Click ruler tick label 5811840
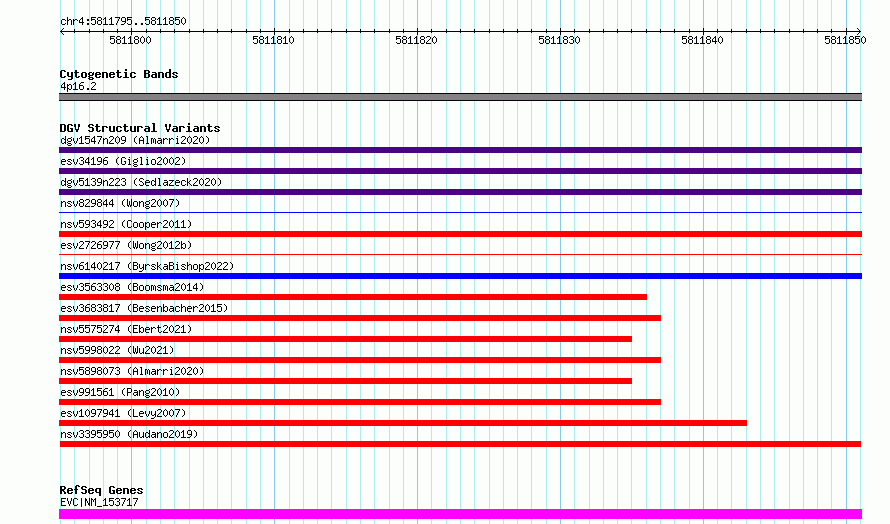Viewport: 890px width, 524px height. tap(703, 40)
